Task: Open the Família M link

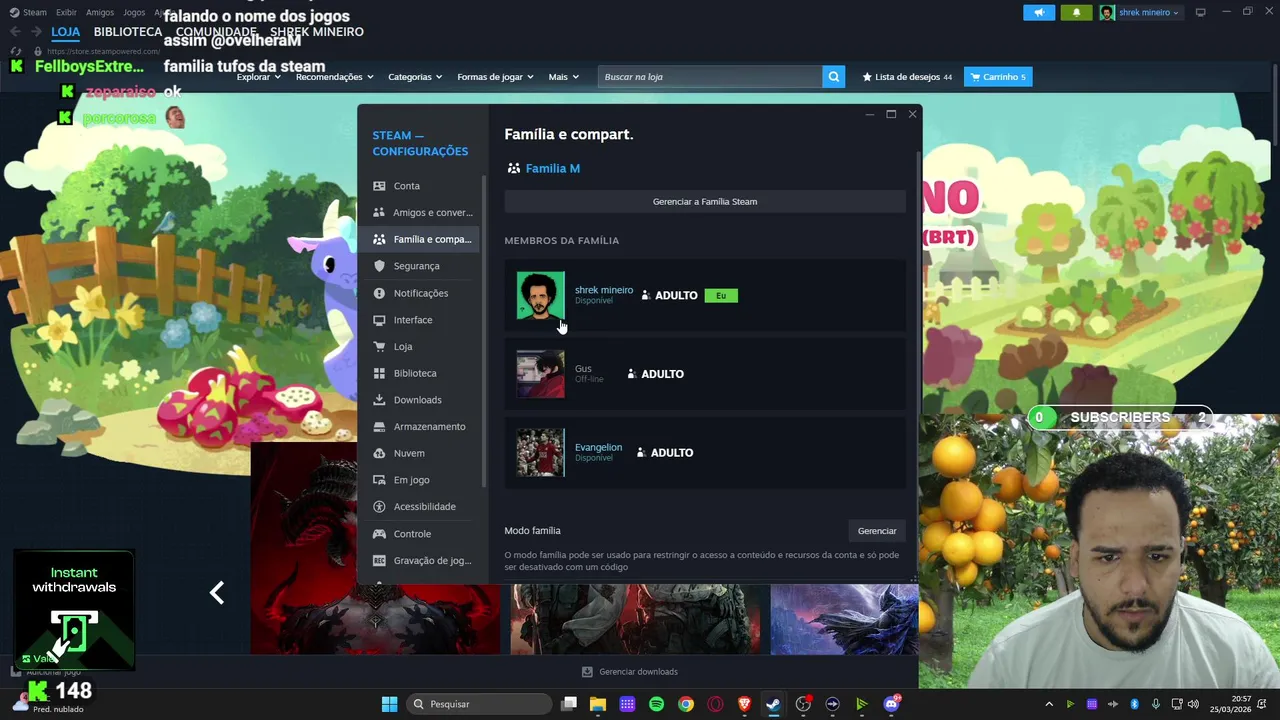Action: (553, 169)
